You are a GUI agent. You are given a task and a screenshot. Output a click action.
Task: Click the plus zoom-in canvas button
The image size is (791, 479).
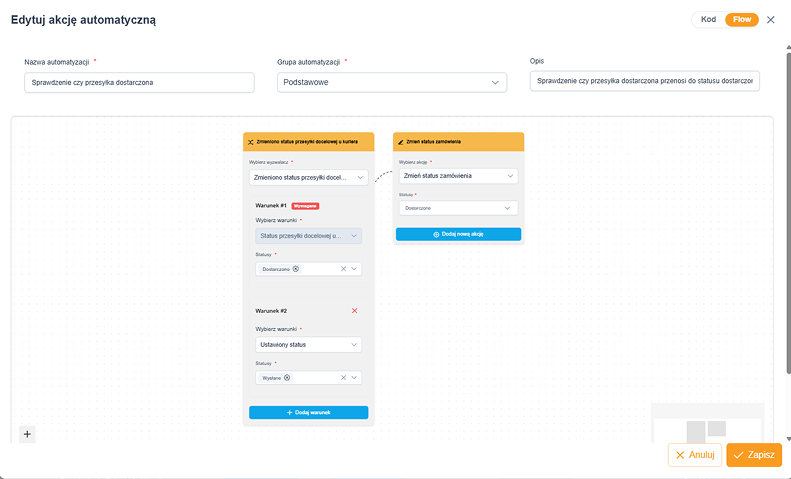(27, 434)
